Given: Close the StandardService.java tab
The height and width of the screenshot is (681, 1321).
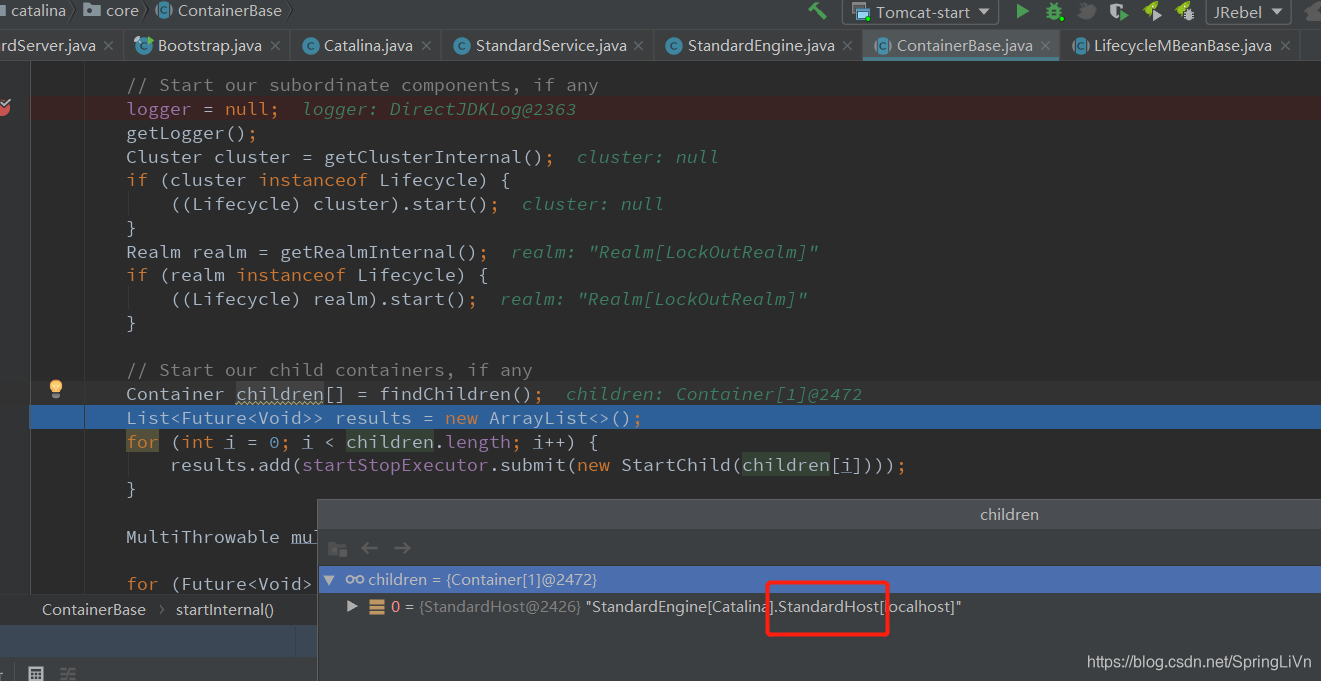Looking at the screenshot, I should coord(639,46).
